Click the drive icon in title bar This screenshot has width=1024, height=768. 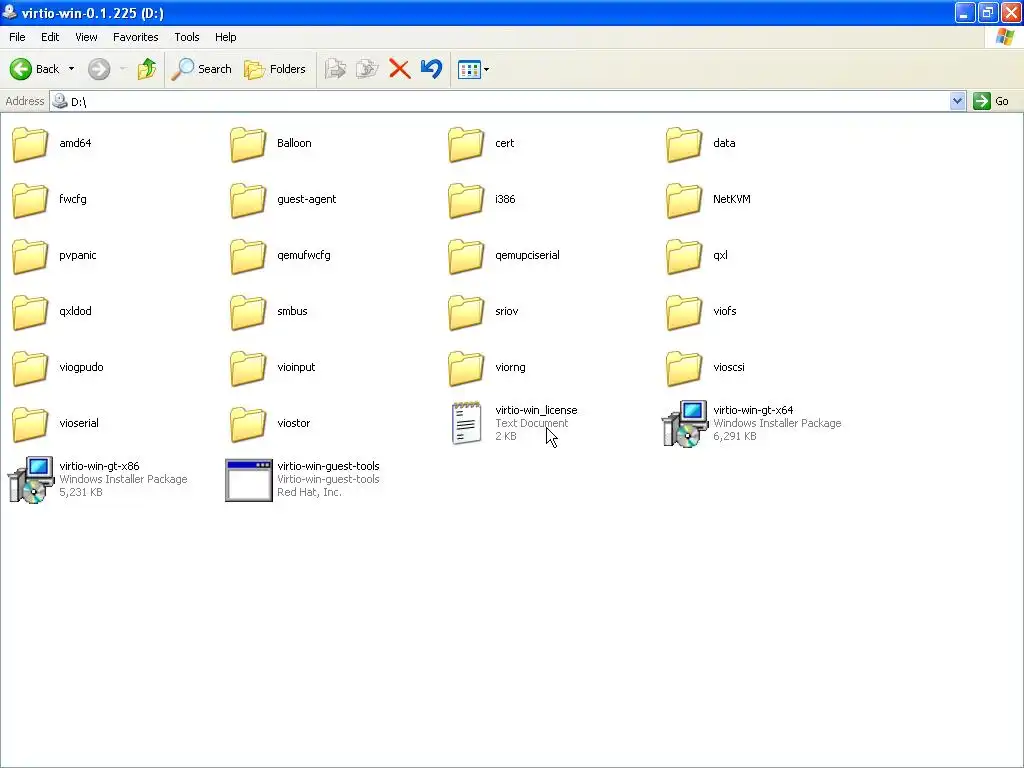pos(10,12)
